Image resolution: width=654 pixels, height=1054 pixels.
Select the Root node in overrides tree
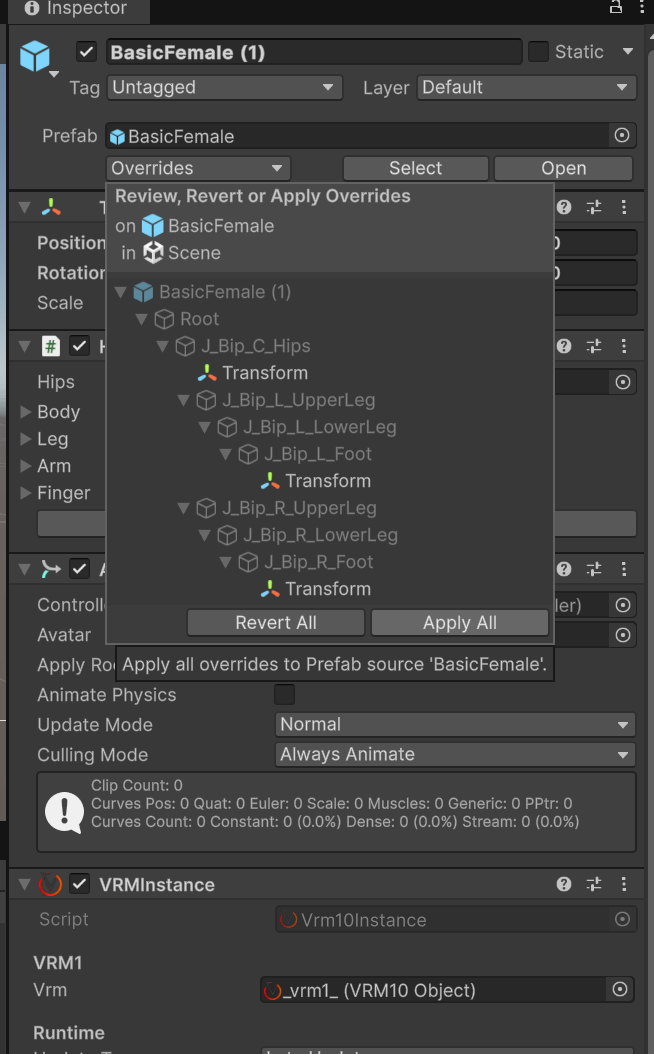(200, 319)
